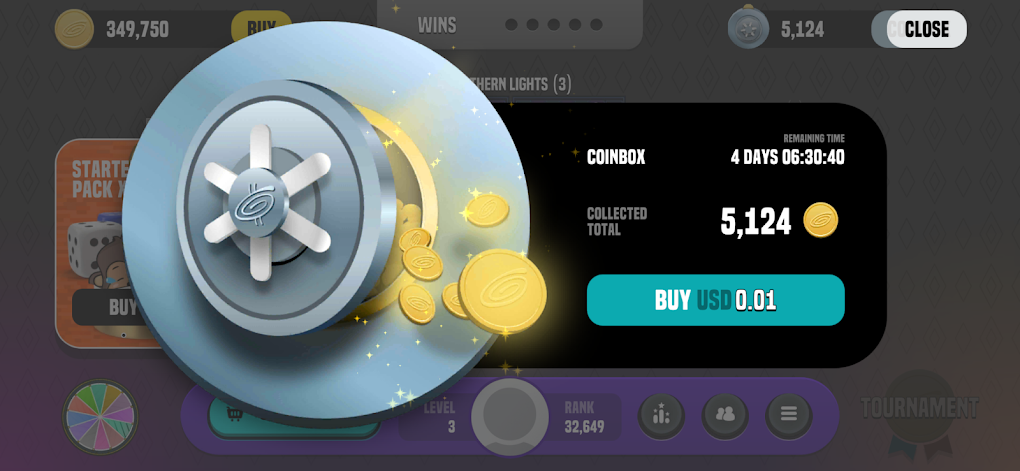
Task: Click the Rank 32,649 display
Action: pos(584,417)
